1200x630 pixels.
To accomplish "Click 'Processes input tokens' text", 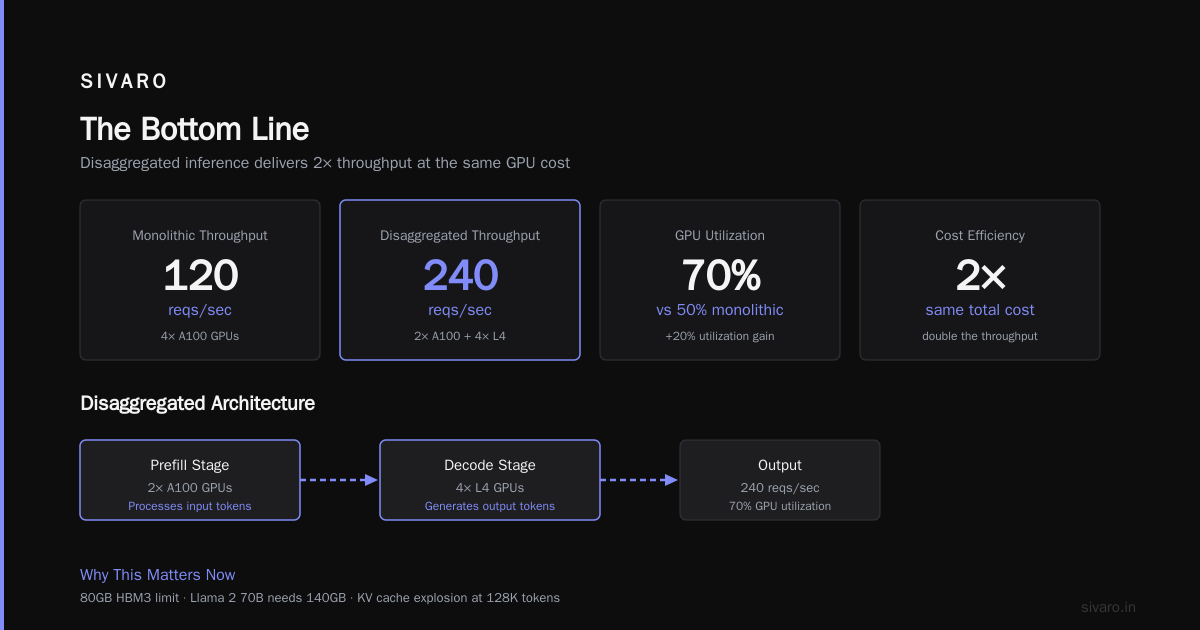I will click(x=190, y=506).
